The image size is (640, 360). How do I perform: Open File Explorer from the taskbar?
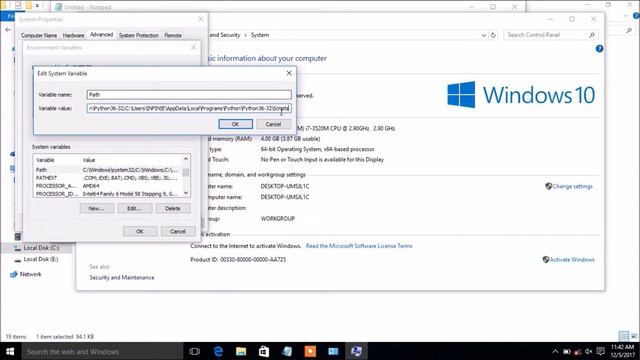[x=241, y=351]
